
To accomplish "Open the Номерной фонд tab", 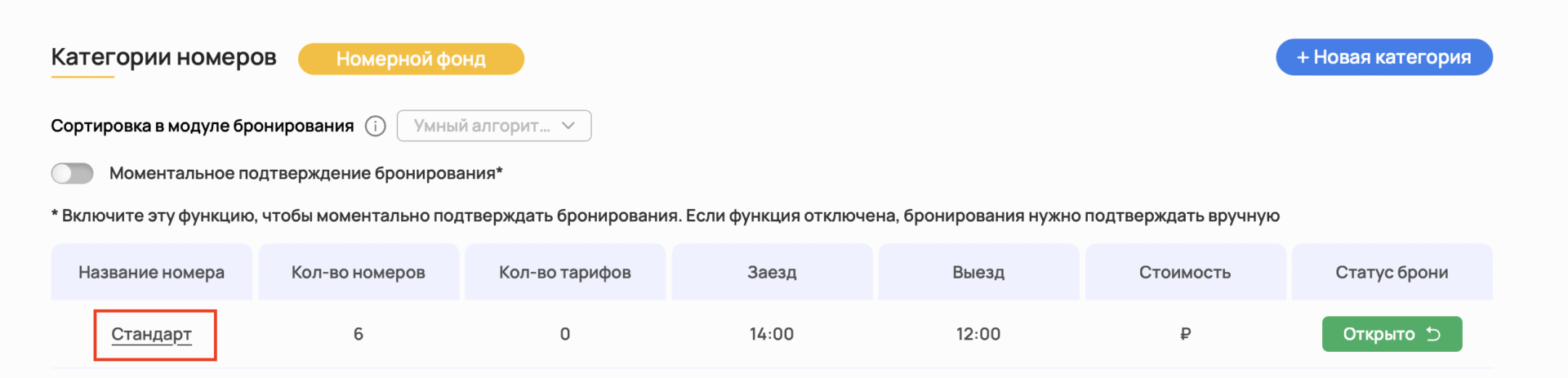I will tap(411, 59).
